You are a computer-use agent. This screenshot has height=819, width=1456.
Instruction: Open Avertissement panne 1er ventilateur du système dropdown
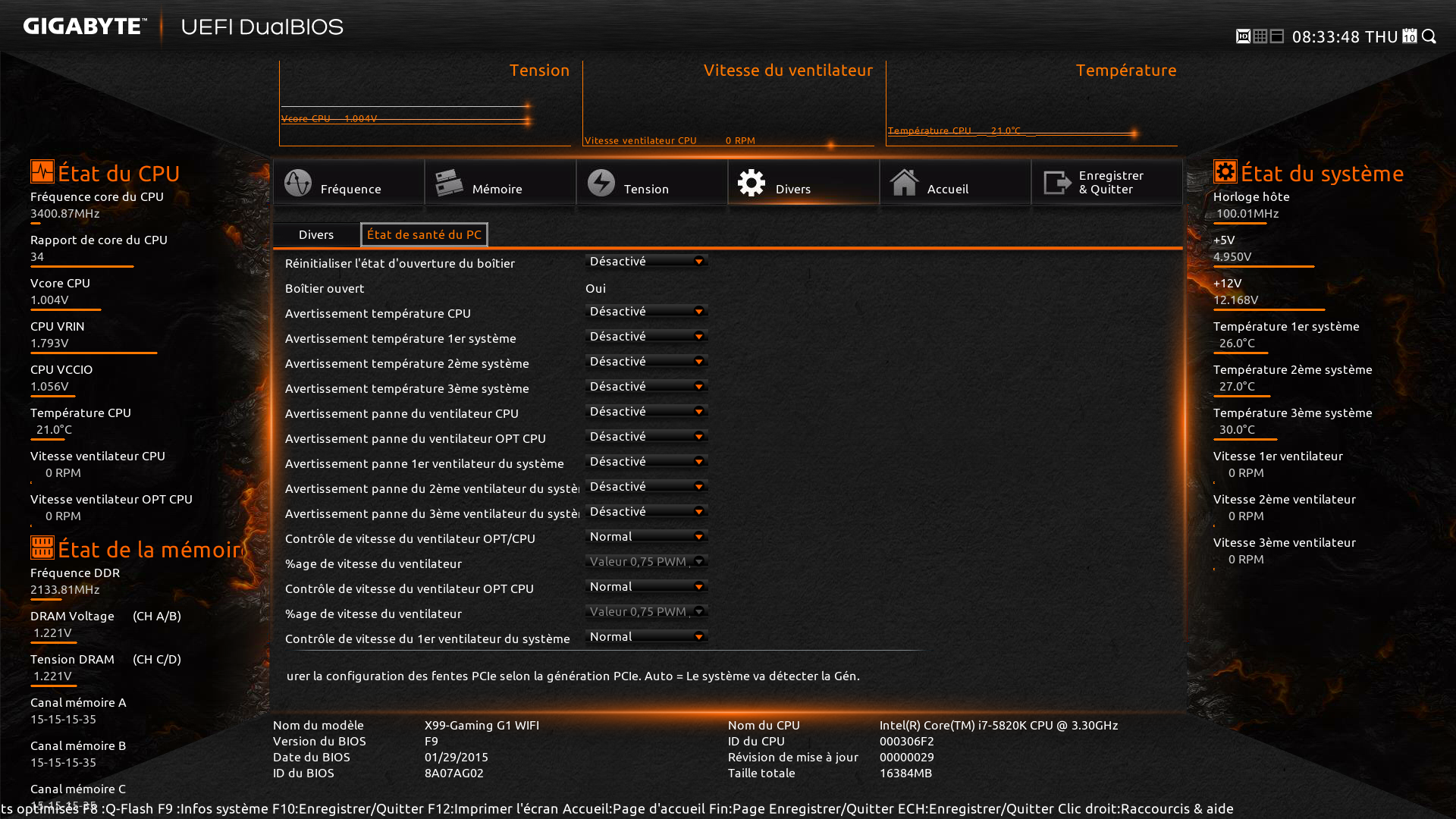pos(647,461)
